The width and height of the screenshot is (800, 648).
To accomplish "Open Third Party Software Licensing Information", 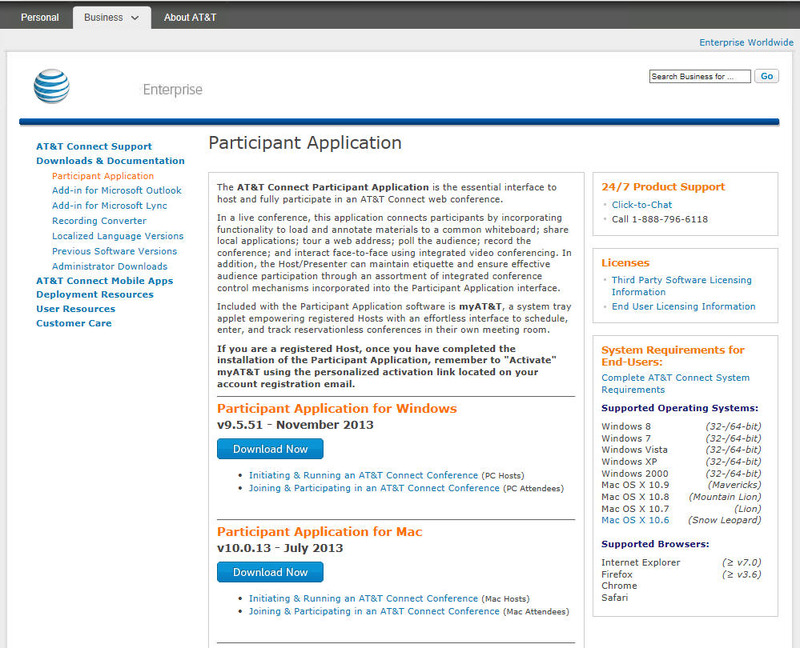I will [x=681, y=286].
